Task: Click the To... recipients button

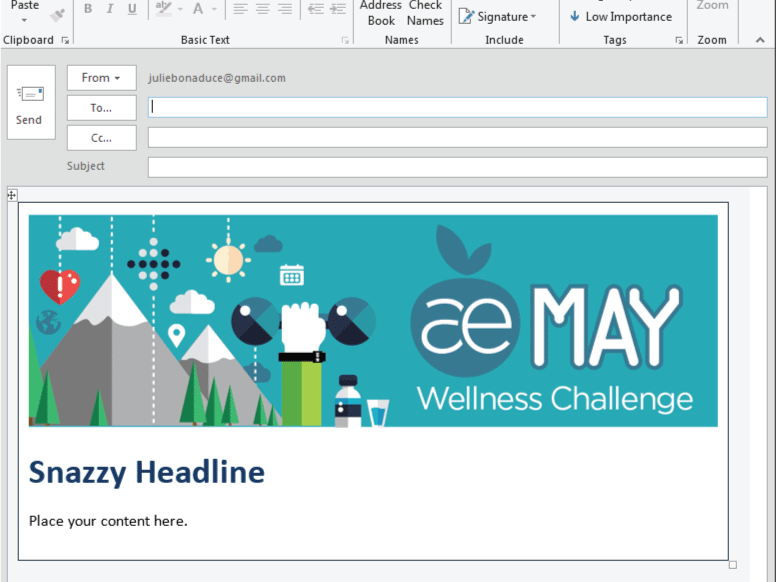Action: tap(101, 108)
